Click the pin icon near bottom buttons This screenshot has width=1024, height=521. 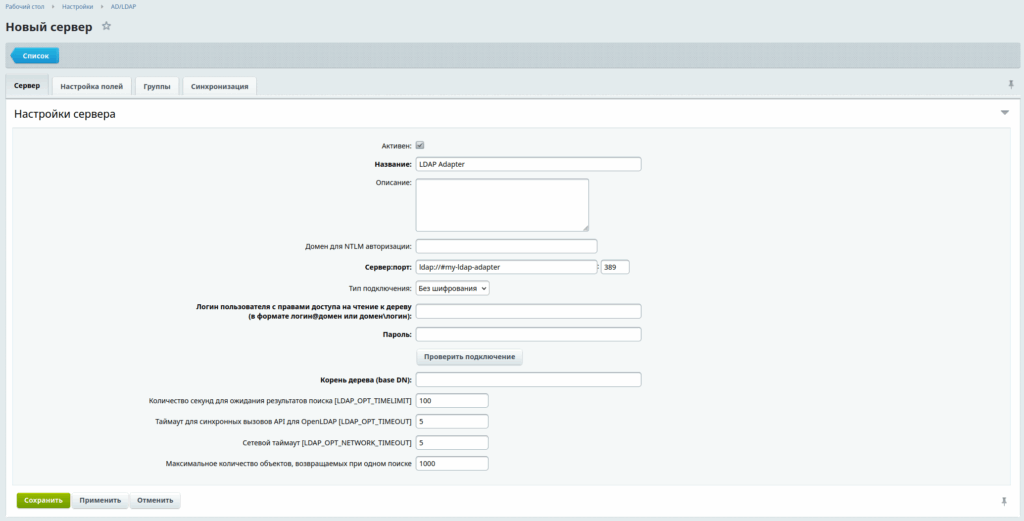pyautogui.click(x=1003, y=500)
